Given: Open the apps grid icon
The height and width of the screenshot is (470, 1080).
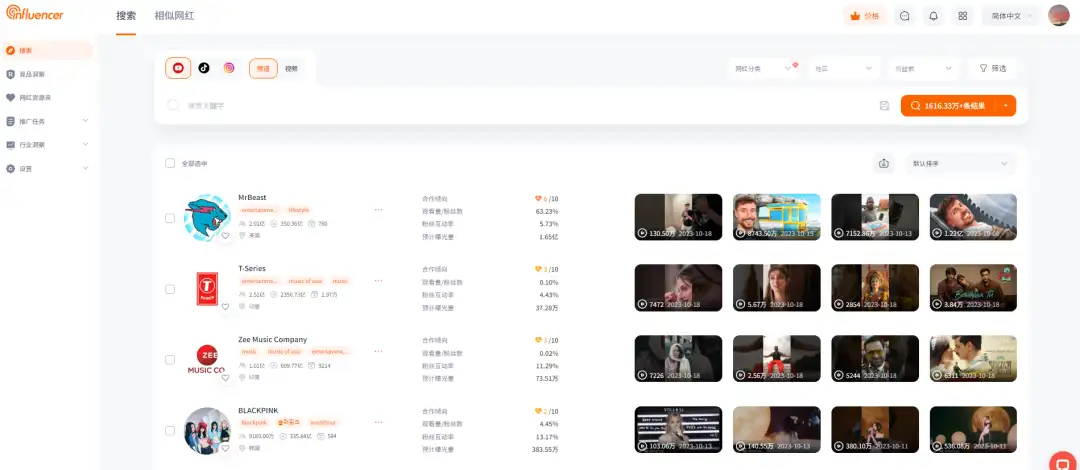Looking at the screenshot, I should click(963, 16).
